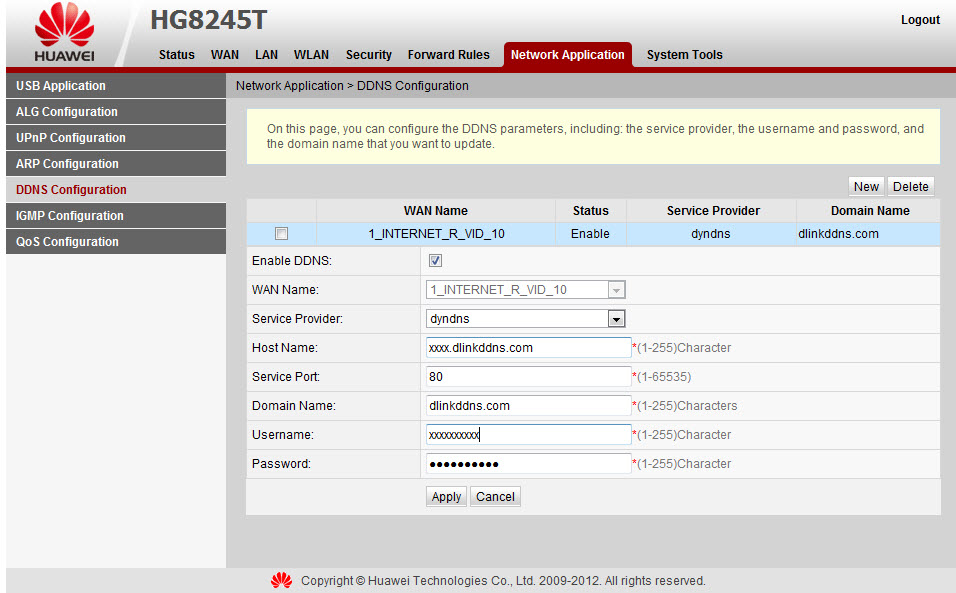
Task: Click the Domain Name column header
Action: (870, 211)
